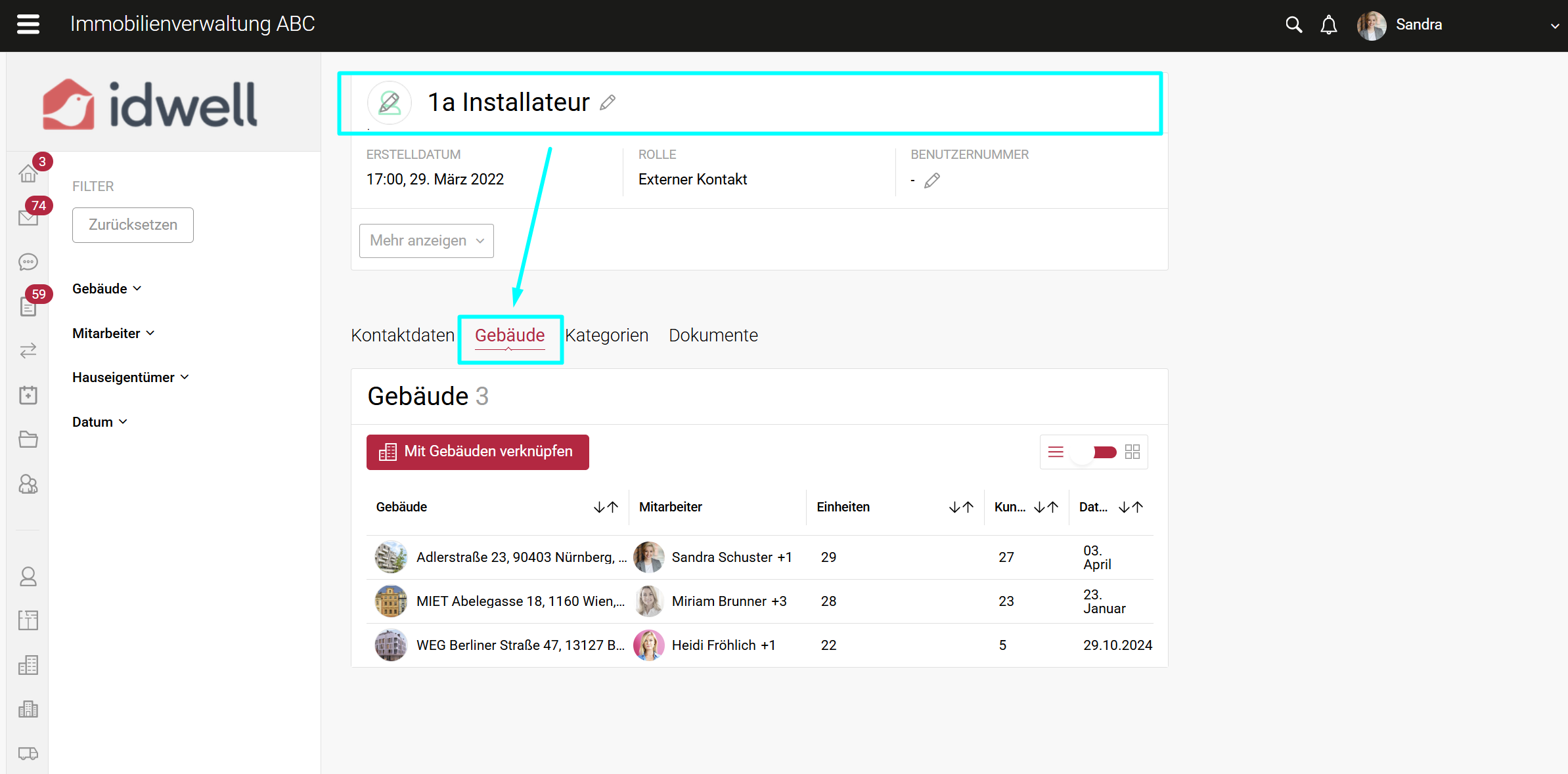1568x774 pixels.
Task: Open notifications bell
Action: pyautogui.click(x=1328, y=25)
